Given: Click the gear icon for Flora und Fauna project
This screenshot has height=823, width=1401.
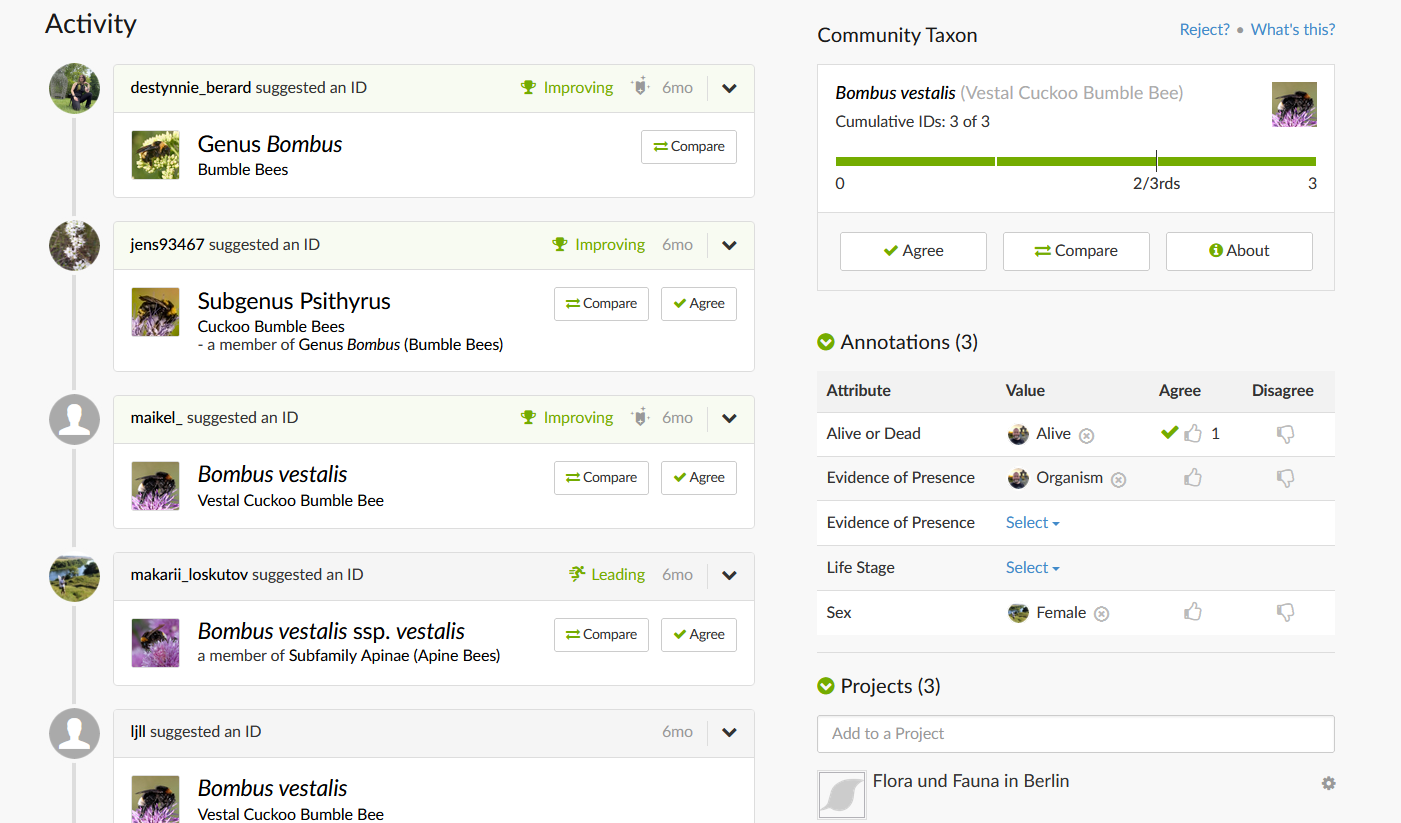Looking at the screenshot, I should tap(1328, 783).
